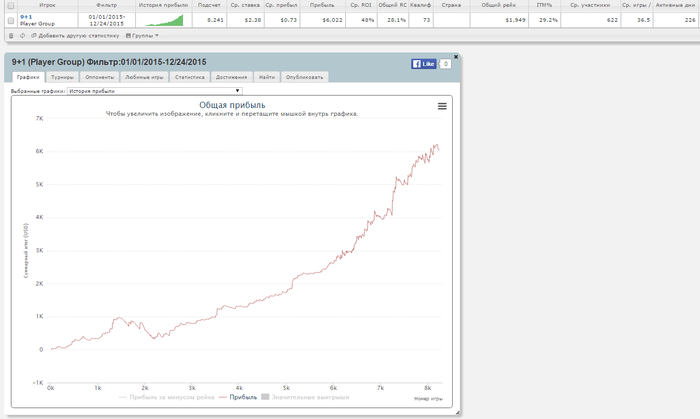This screenshot has width=700, height=419.
Task: Click 'Добавить другую статистику' link
Action: click(75, 35)
